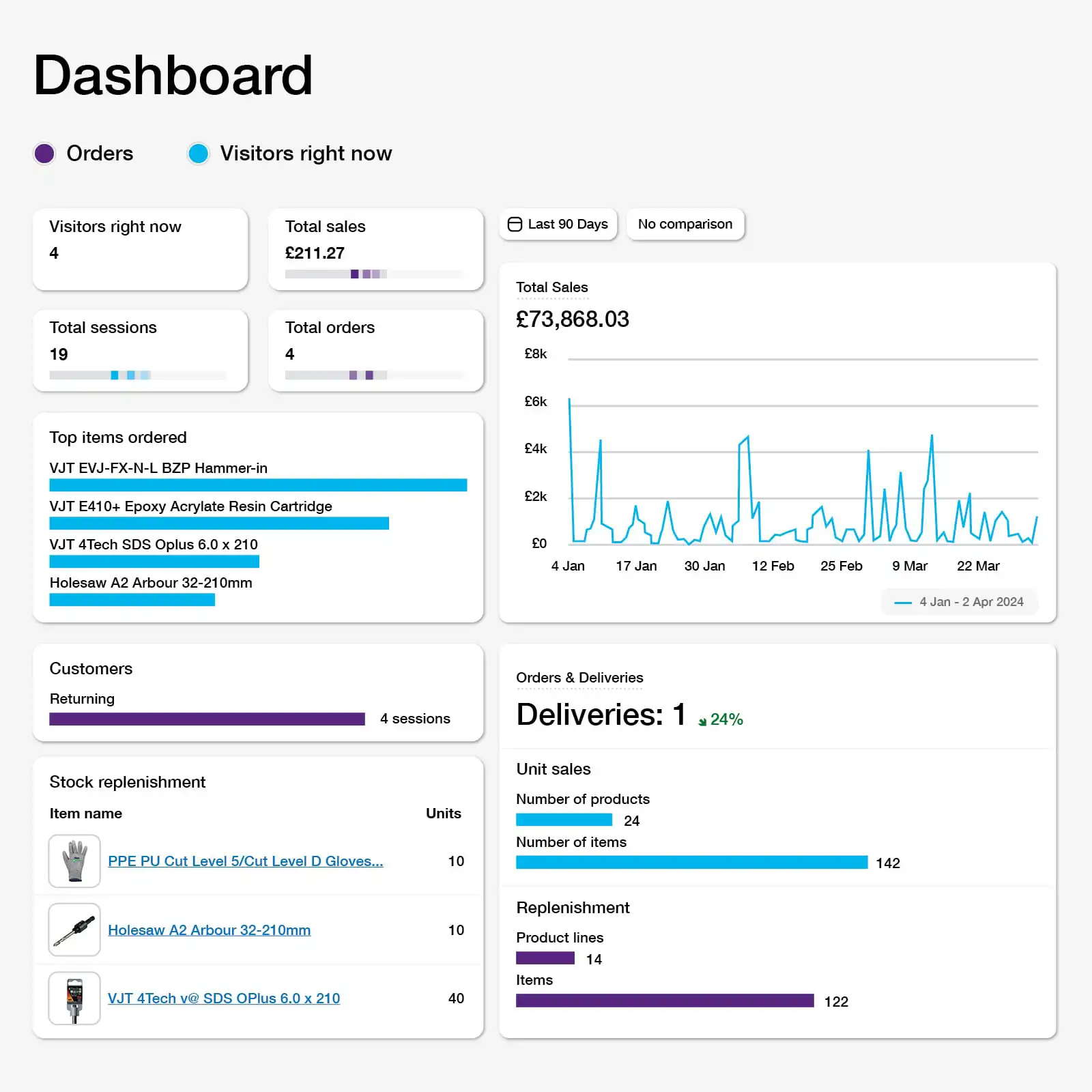Toggle the Visitors right now legend indicator
This screenshot has height=1092, width=1092.
pos(199,154)
